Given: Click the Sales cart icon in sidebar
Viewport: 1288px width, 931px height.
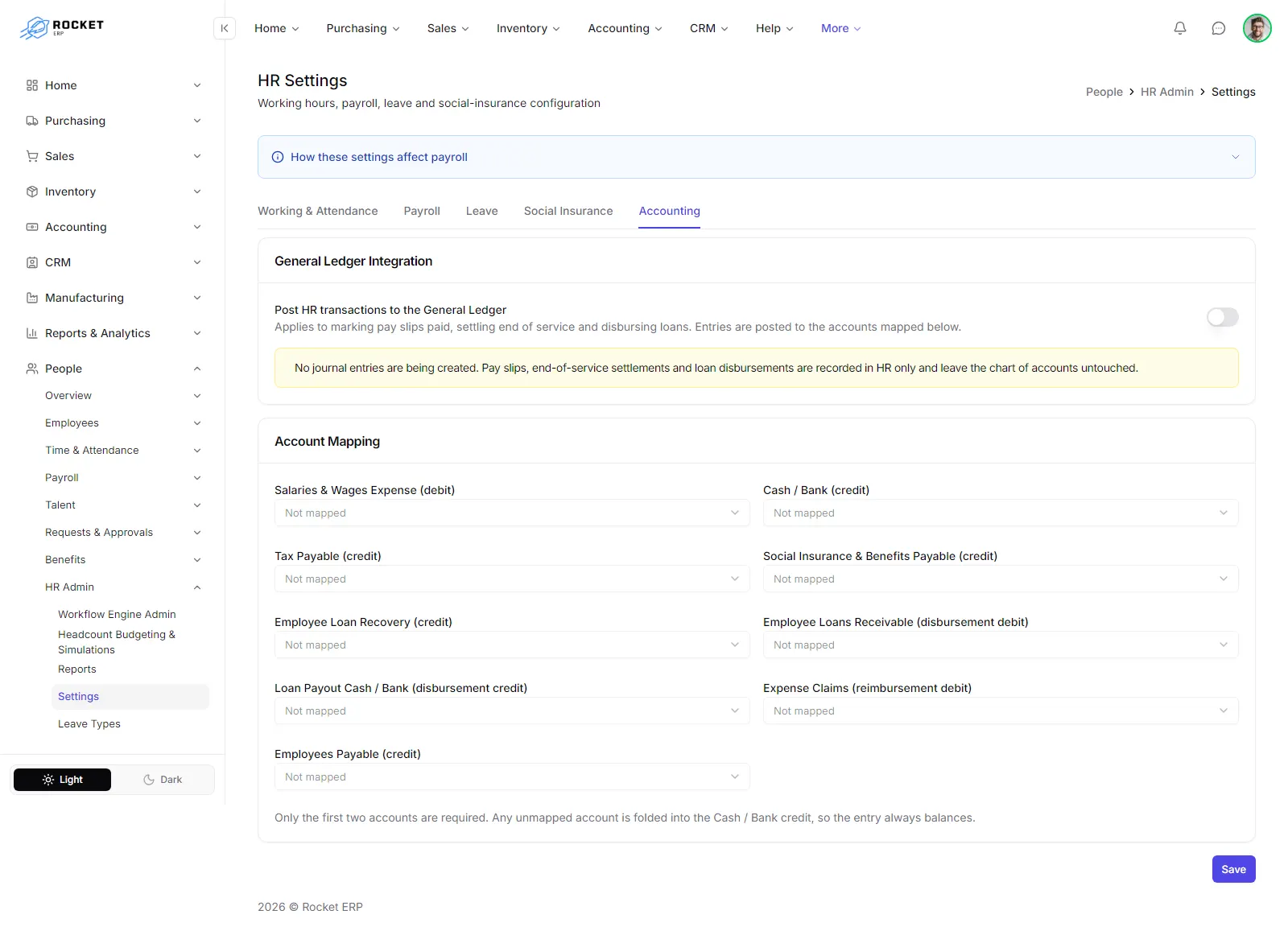Looking at the screenshot, I should point(32,156).
